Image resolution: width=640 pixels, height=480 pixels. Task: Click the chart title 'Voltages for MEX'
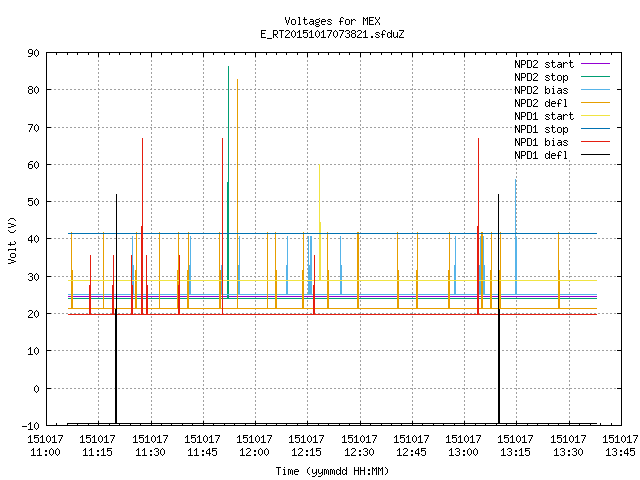pos(332,21)
